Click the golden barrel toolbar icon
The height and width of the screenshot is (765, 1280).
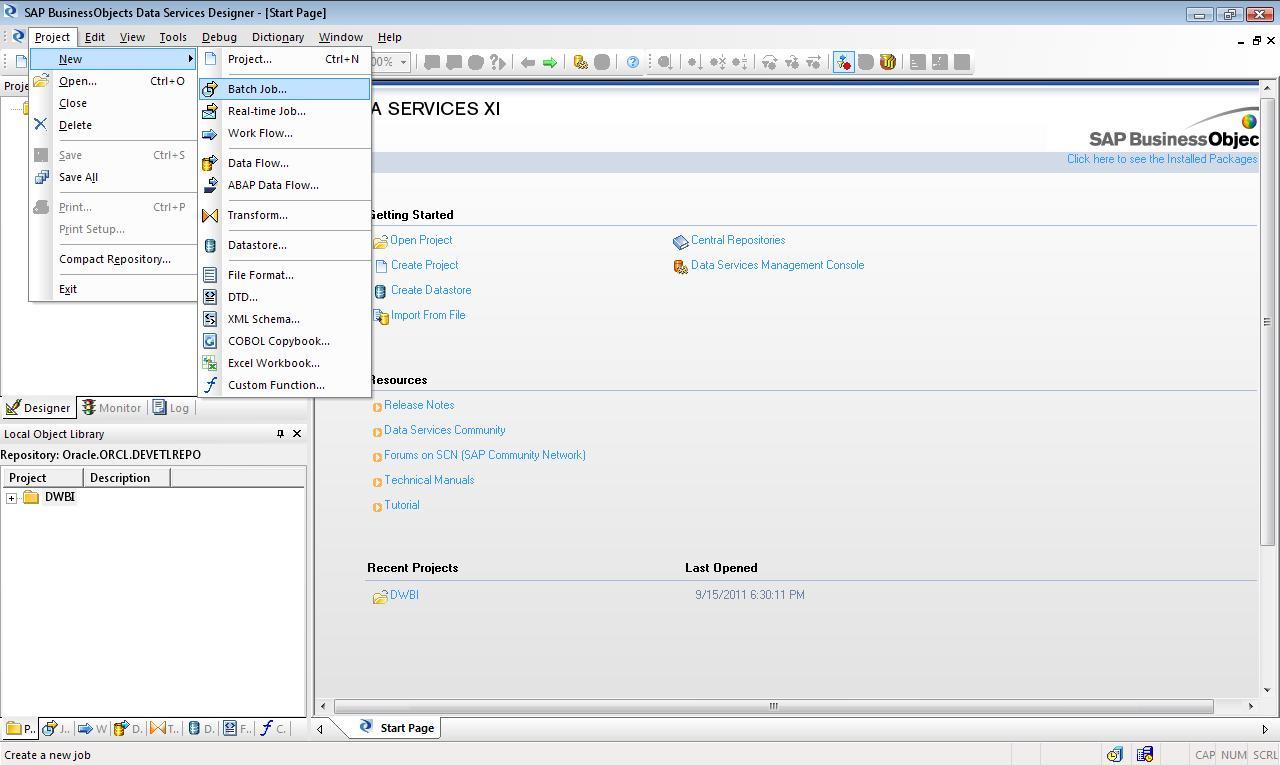(x=888, y=62)
